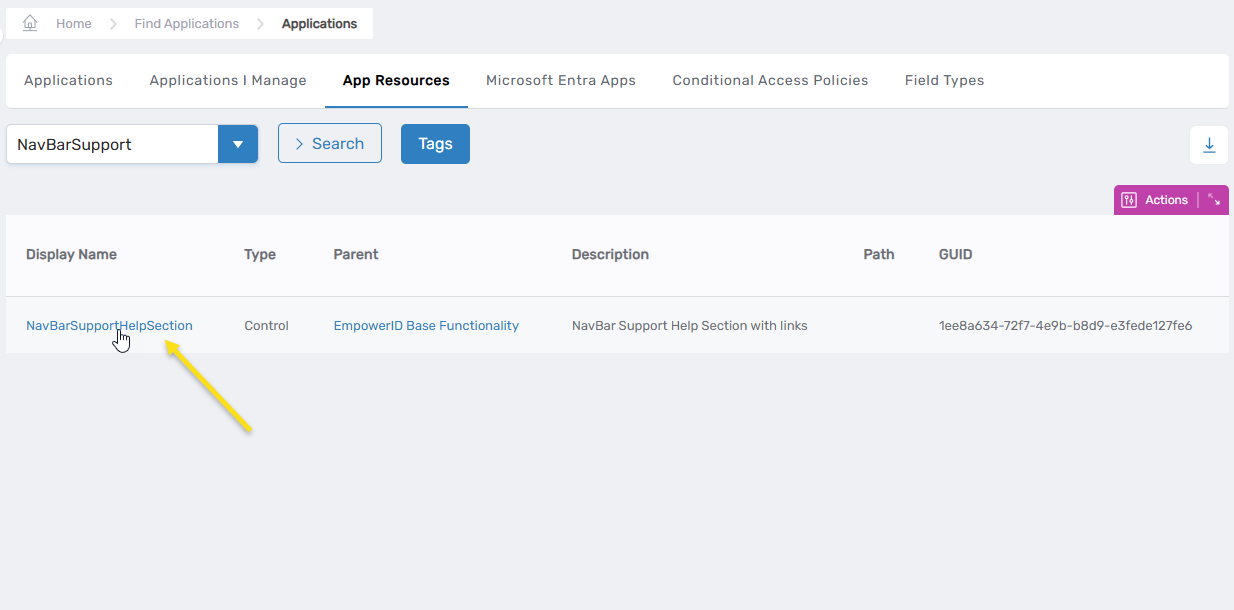Screen dimensions: 1234x610
Task: Open the Microsoft Entra Apps tab
Action: [561, 80]
